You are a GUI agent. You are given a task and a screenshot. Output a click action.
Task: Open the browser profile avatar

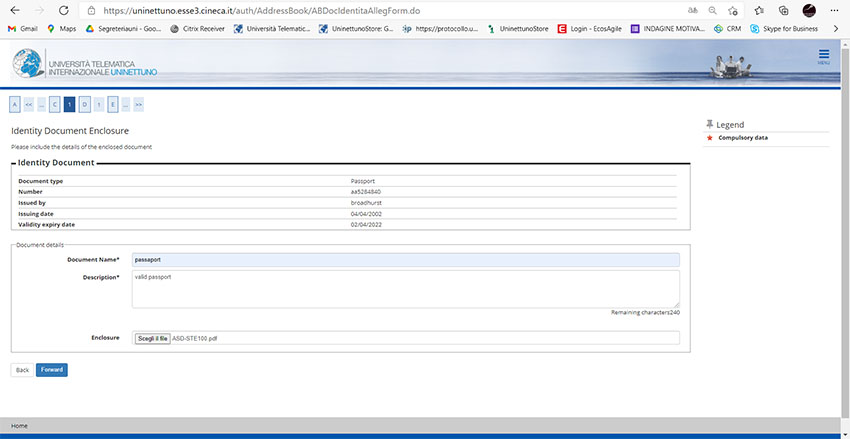click(809, 10)
